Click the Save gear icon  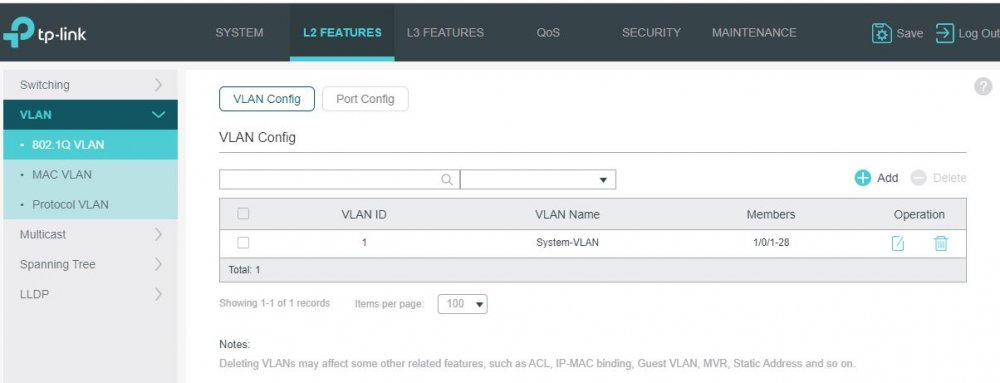pos(881,33)
